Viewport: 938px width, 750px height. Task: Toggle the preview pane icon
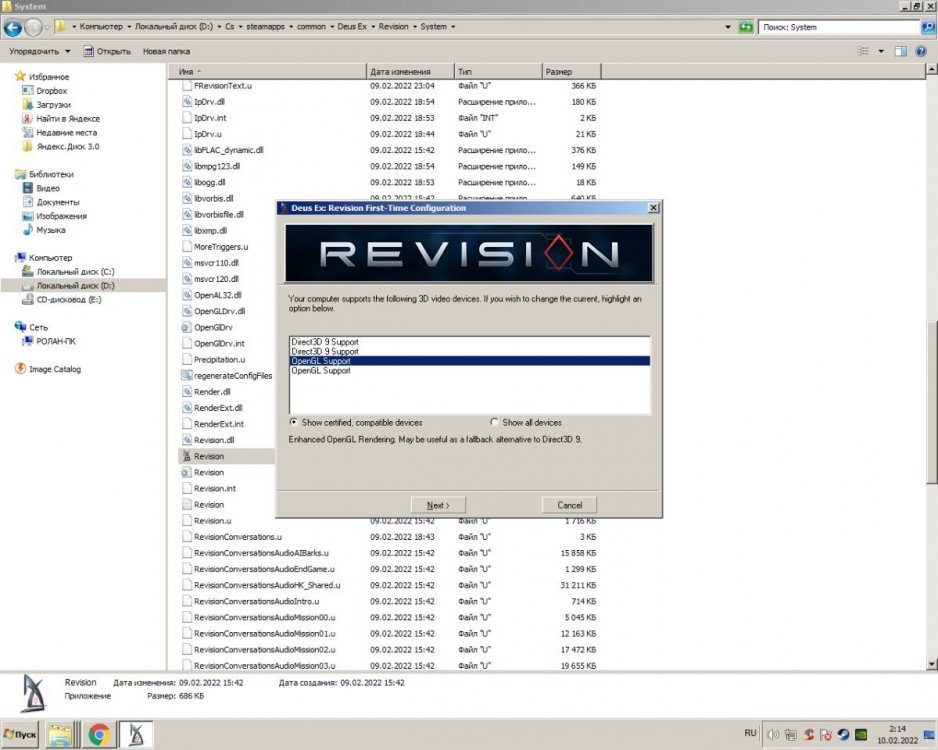pyautogui.click(x=900, y=51)
